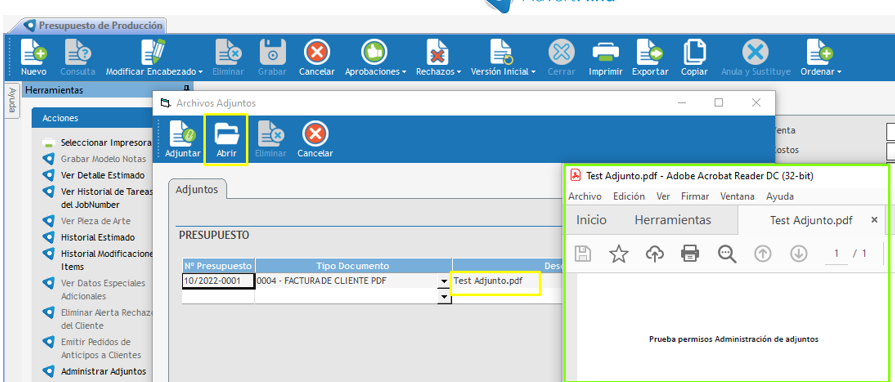
Task: Click the star bookmark icon in Acrobat
Action: coord(619,254)
